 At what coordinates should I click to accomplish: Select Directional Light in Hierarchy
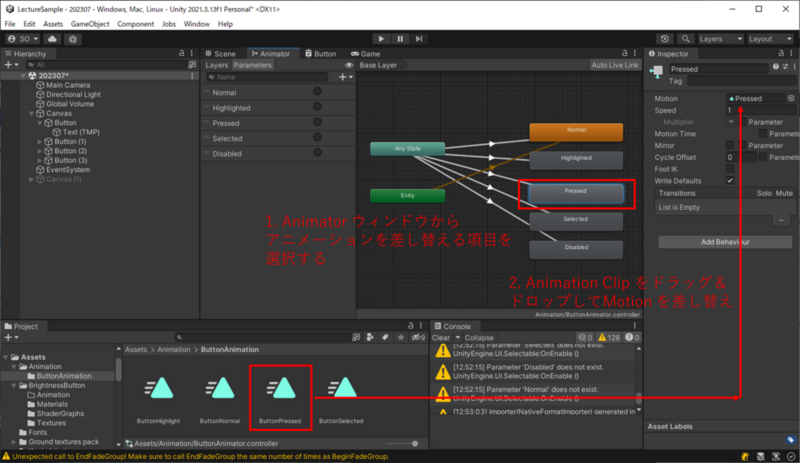click(x=73, y=94)
